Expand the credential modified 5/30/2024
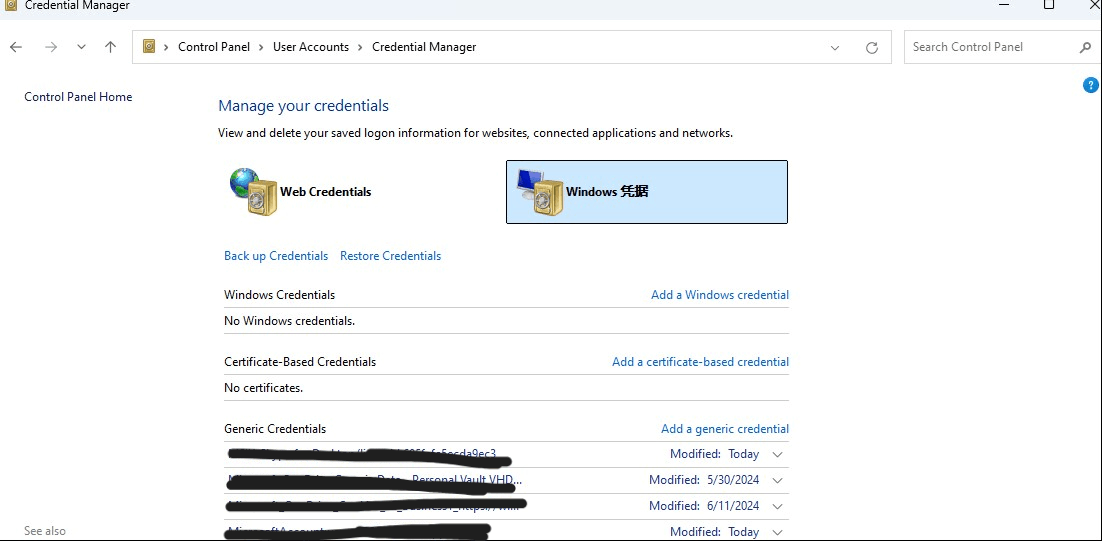 [777, 481]
